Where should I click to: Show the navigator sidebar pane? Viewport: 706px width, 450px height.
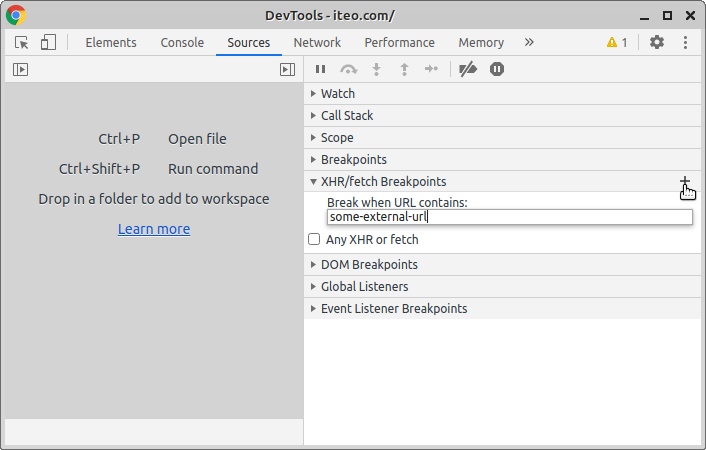tap(20, 69)
